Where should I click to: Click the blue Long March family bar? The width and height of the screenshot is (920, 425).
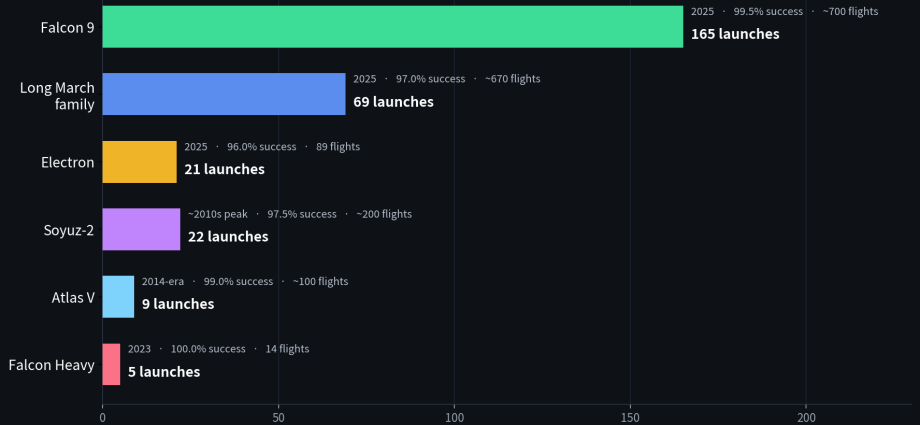tap(224, 94)
